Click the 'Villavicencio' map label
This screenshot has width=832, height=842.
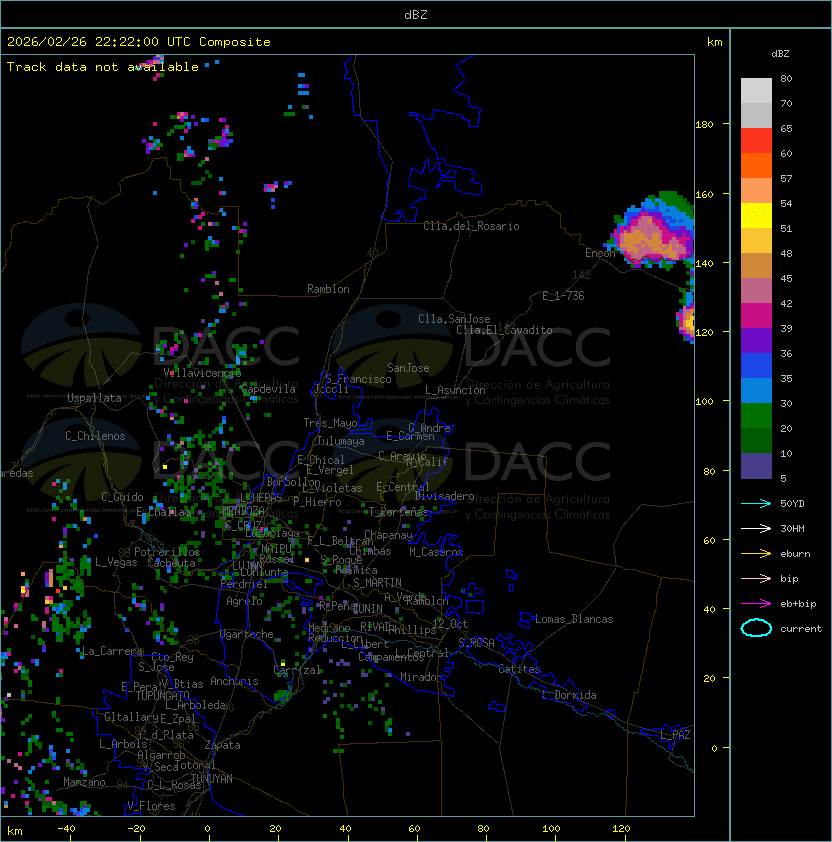[x=202, y=372]
